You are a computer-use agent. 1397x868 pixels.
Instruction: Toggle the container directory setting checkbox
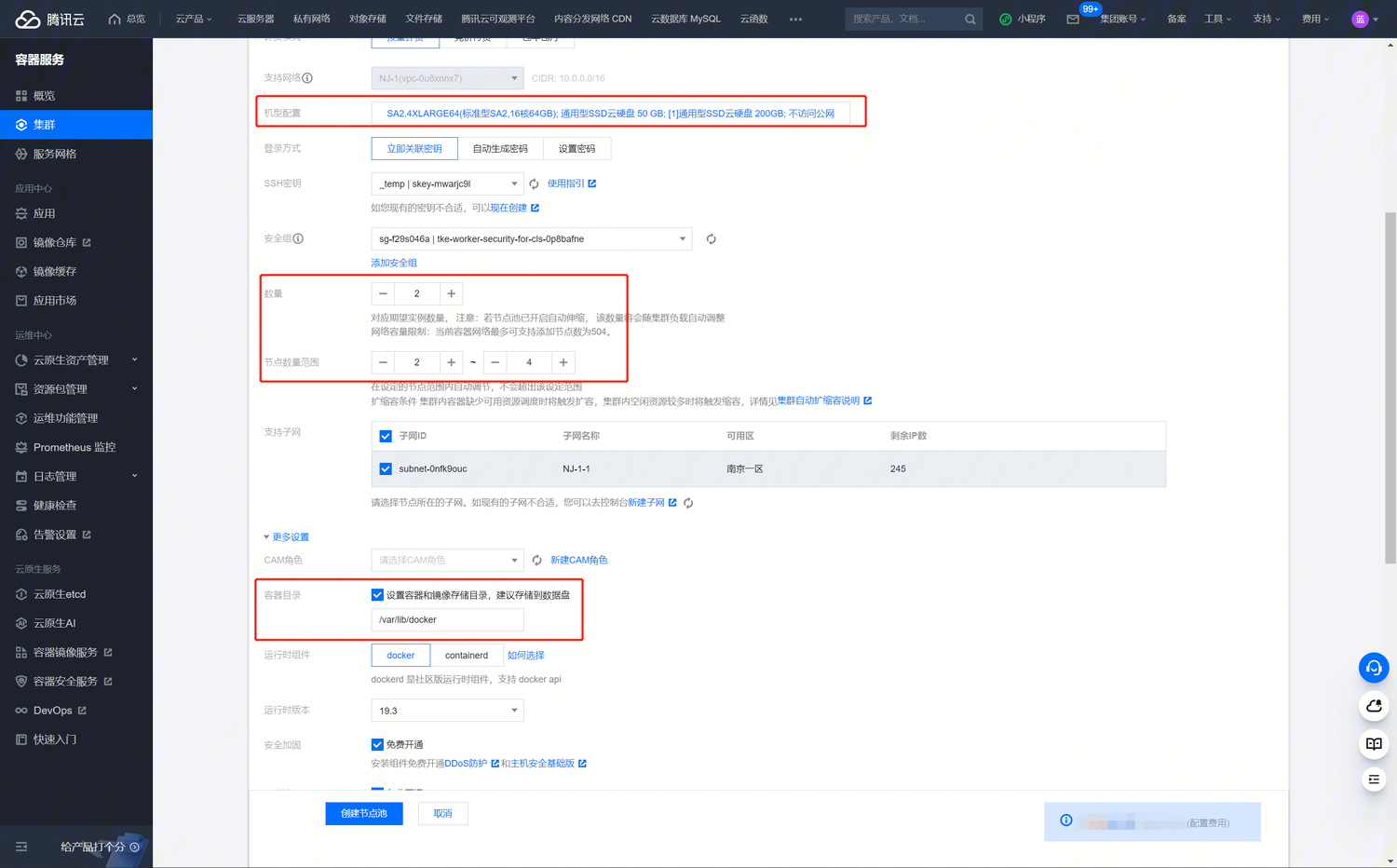coord(377,595)
